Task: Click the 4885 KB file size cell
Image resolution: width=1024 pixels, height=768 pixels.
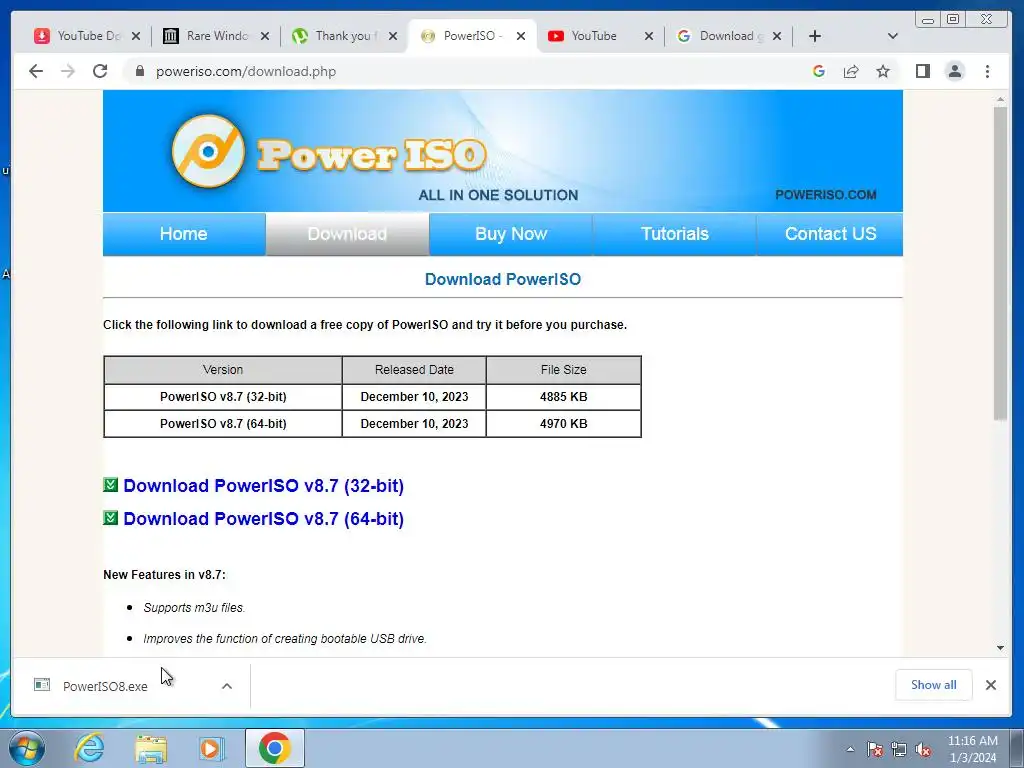Action: pyautogui.click(x=564, y=396)
